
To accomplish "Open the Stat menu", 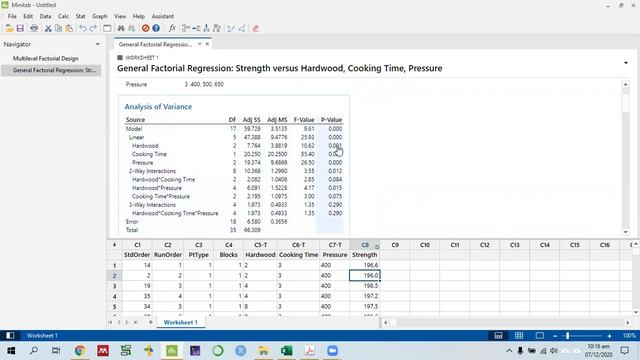I will (80, 16).
